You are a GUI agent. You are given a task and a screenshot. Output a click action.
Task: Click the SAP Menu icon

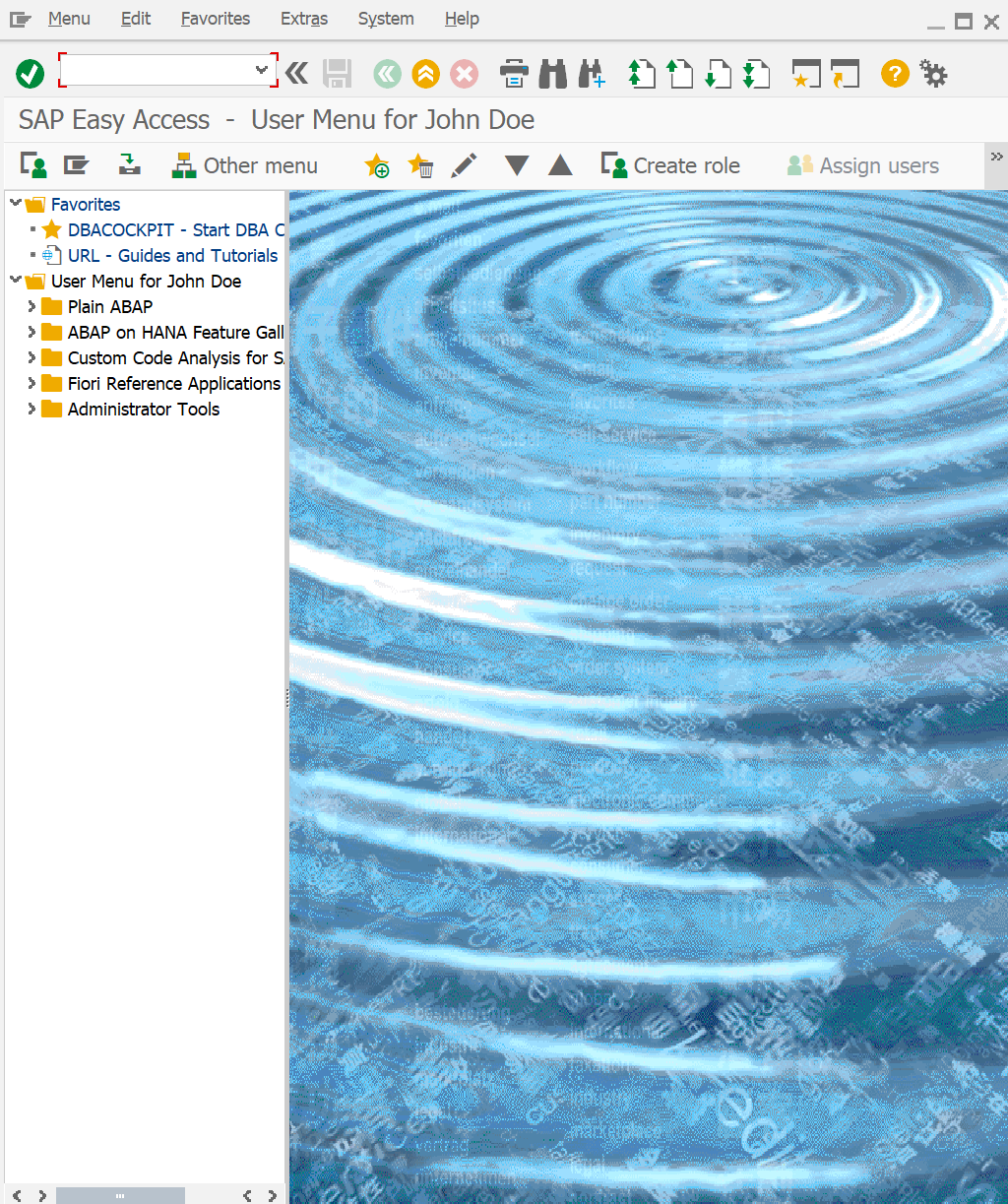pos(77,164)
